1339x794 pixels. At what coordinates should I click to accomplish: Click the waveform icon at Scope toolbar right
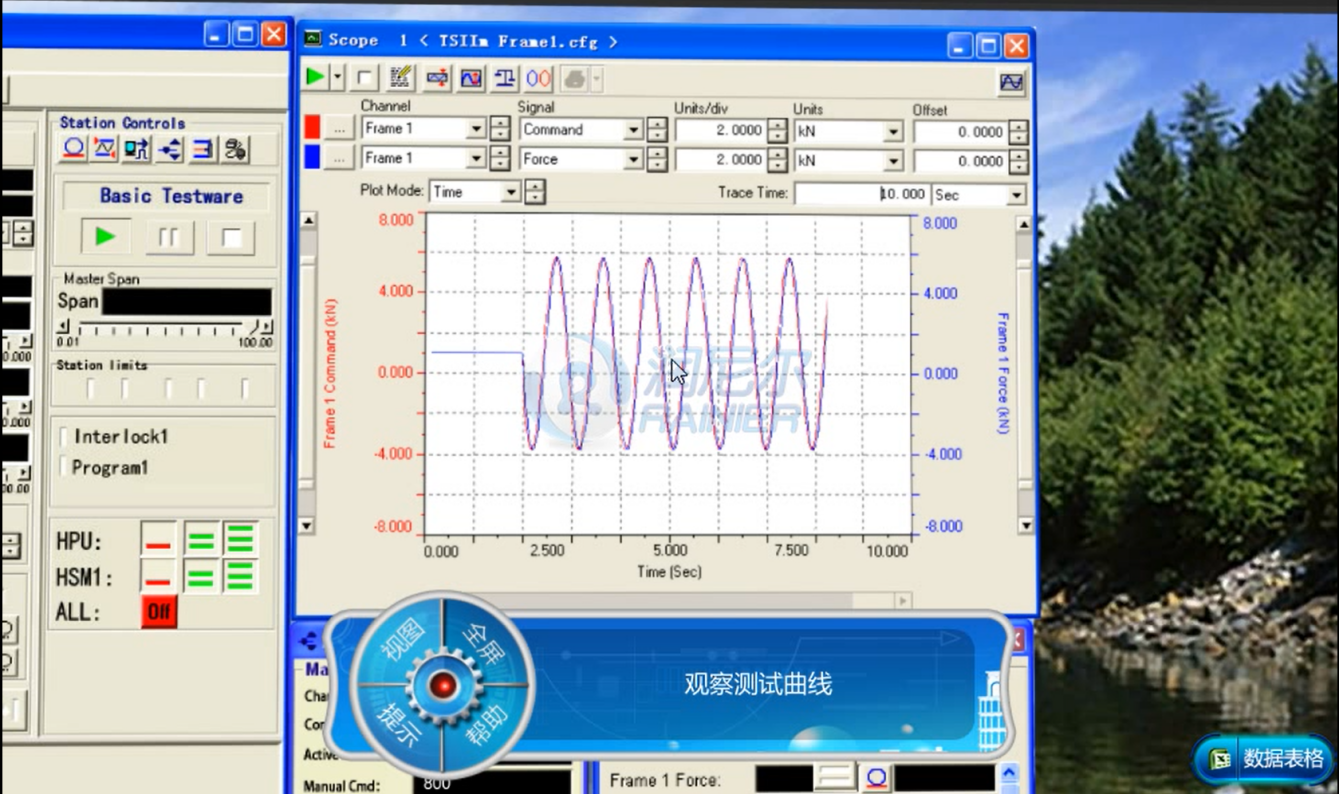1011,82
